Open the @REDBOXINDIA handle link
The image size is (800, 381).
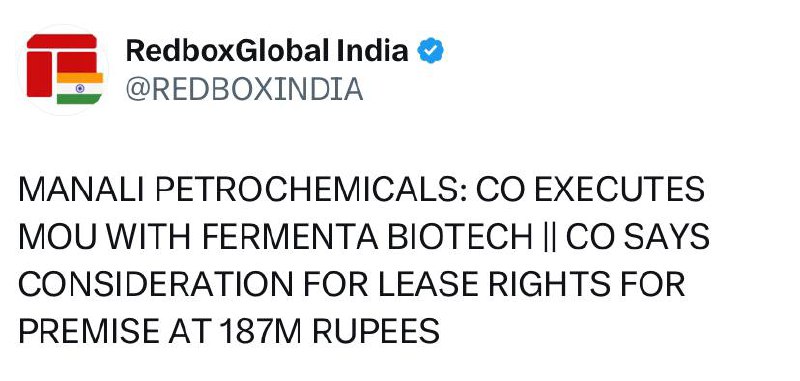click(244, 89)
